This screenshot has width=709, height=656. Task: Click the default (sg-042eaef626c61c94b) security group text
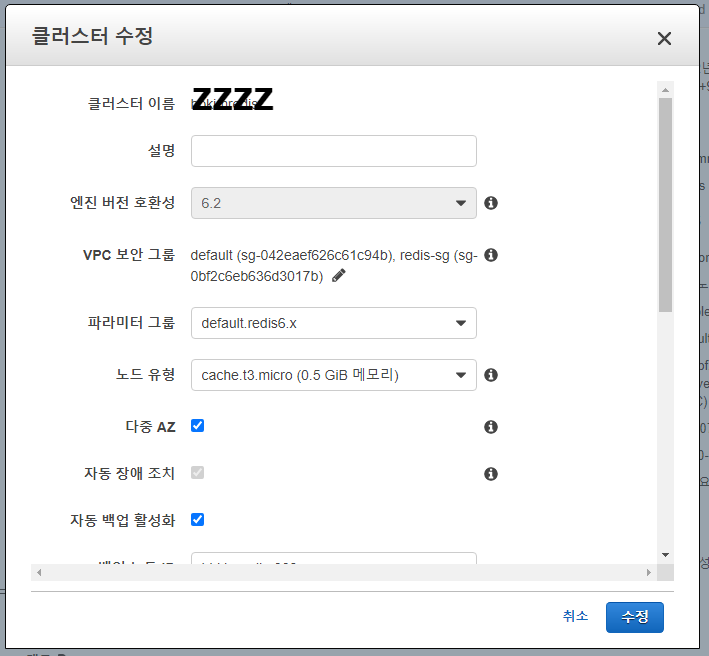pos(292,255)
